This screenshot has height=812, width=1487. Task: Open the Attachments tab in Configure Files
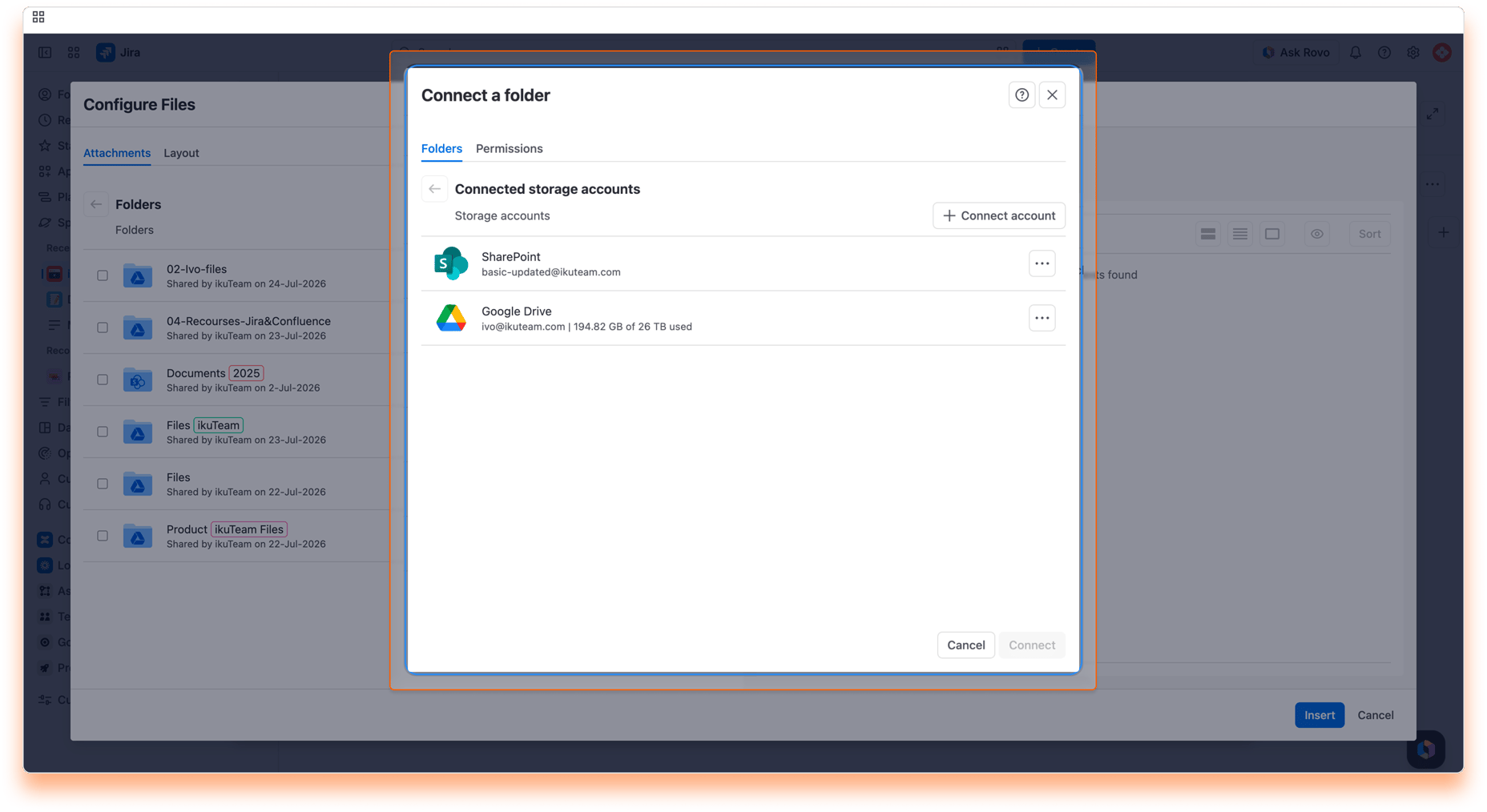click(x=117, y=153)
